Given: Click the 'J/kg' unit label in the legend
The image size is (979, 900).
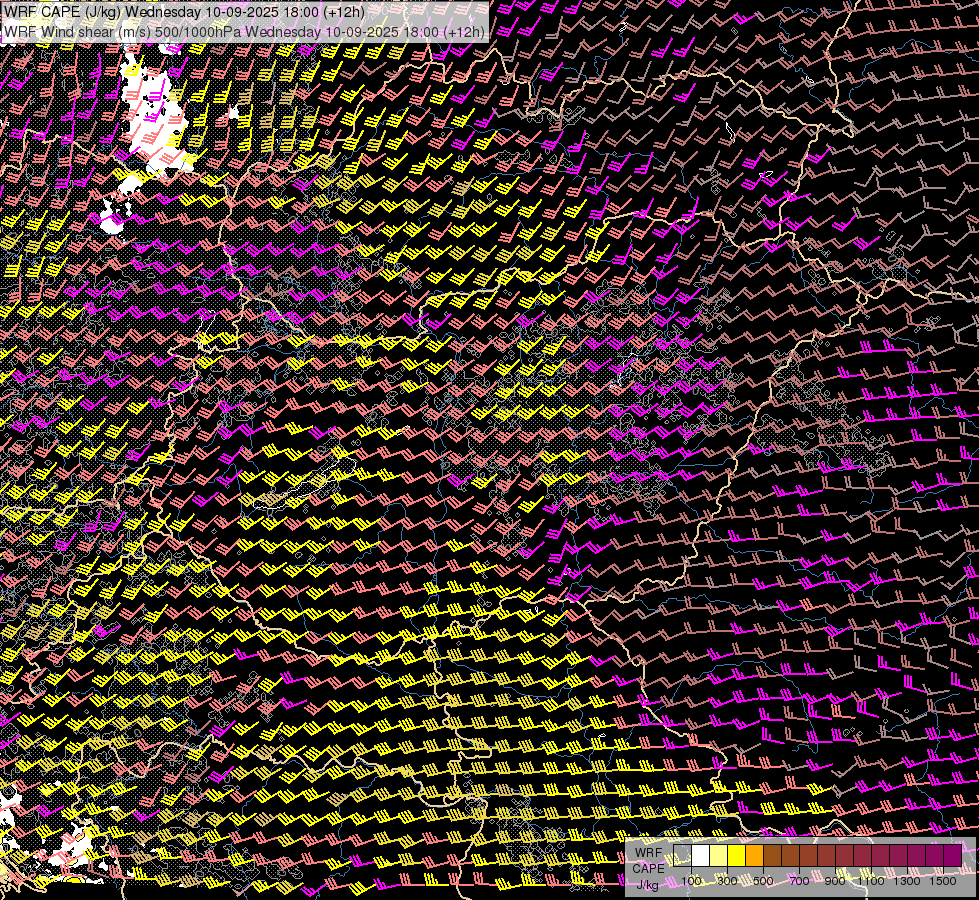Looking at the screenshot, I should coord(647,885).
